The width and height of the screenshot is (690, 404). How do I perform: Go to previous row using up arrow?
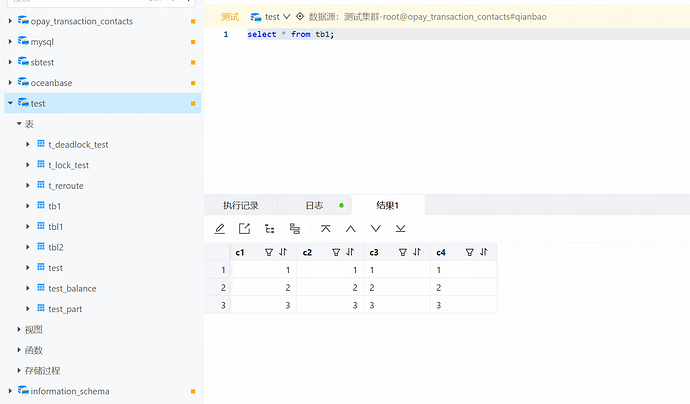tap(350, 229)
